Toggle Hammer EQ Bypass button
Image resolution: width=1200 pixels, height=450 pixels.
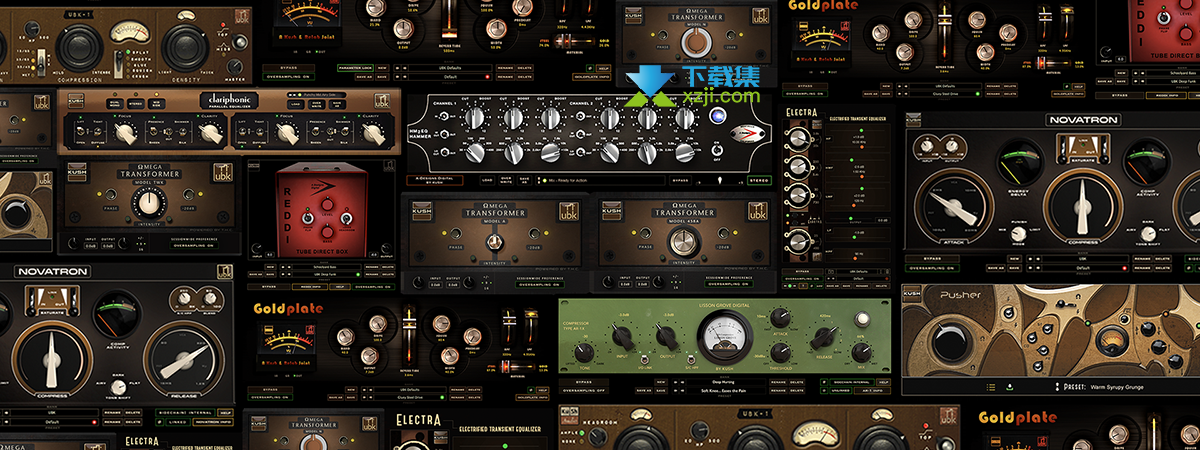pyautogui.click(x=680, y=180)
